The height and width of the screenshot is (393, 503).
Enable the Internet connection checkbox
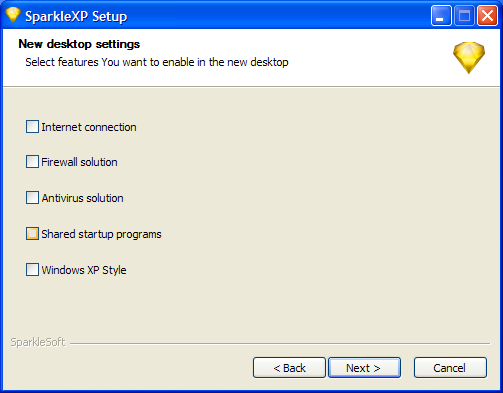tap(32, 127)
